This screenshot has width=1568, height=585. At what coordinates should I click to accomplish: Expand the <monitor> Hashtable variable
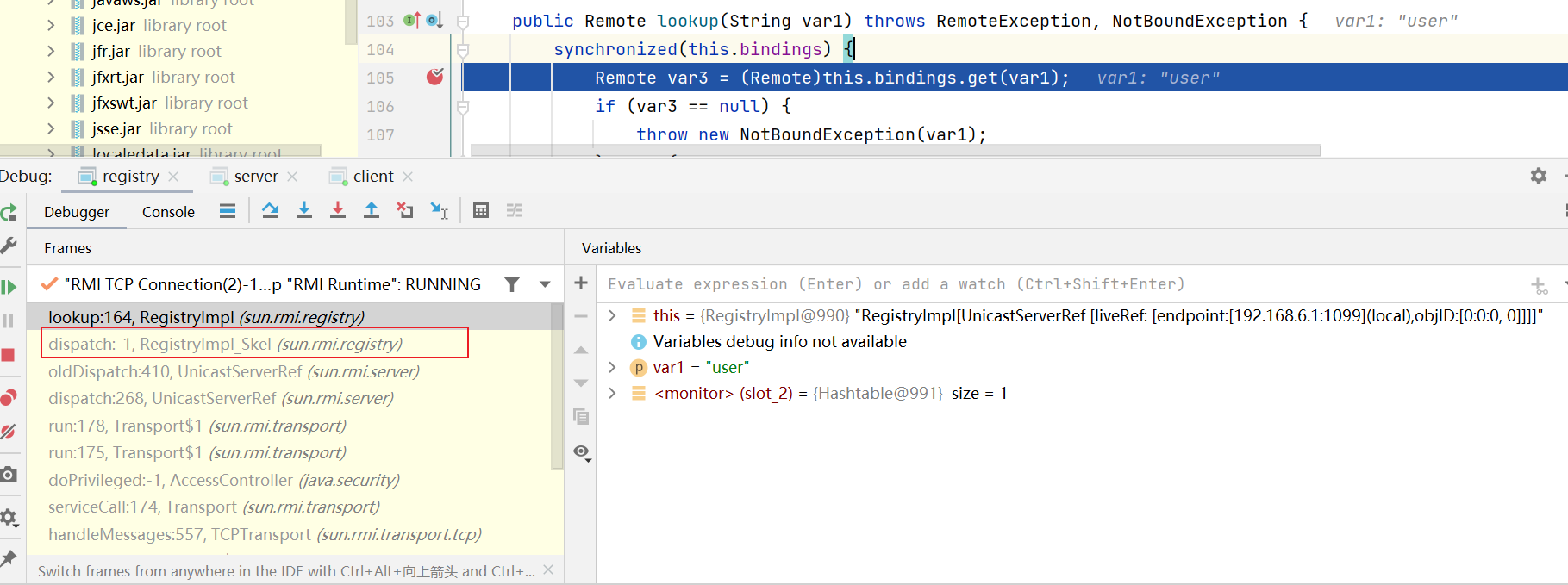(612, 393)
